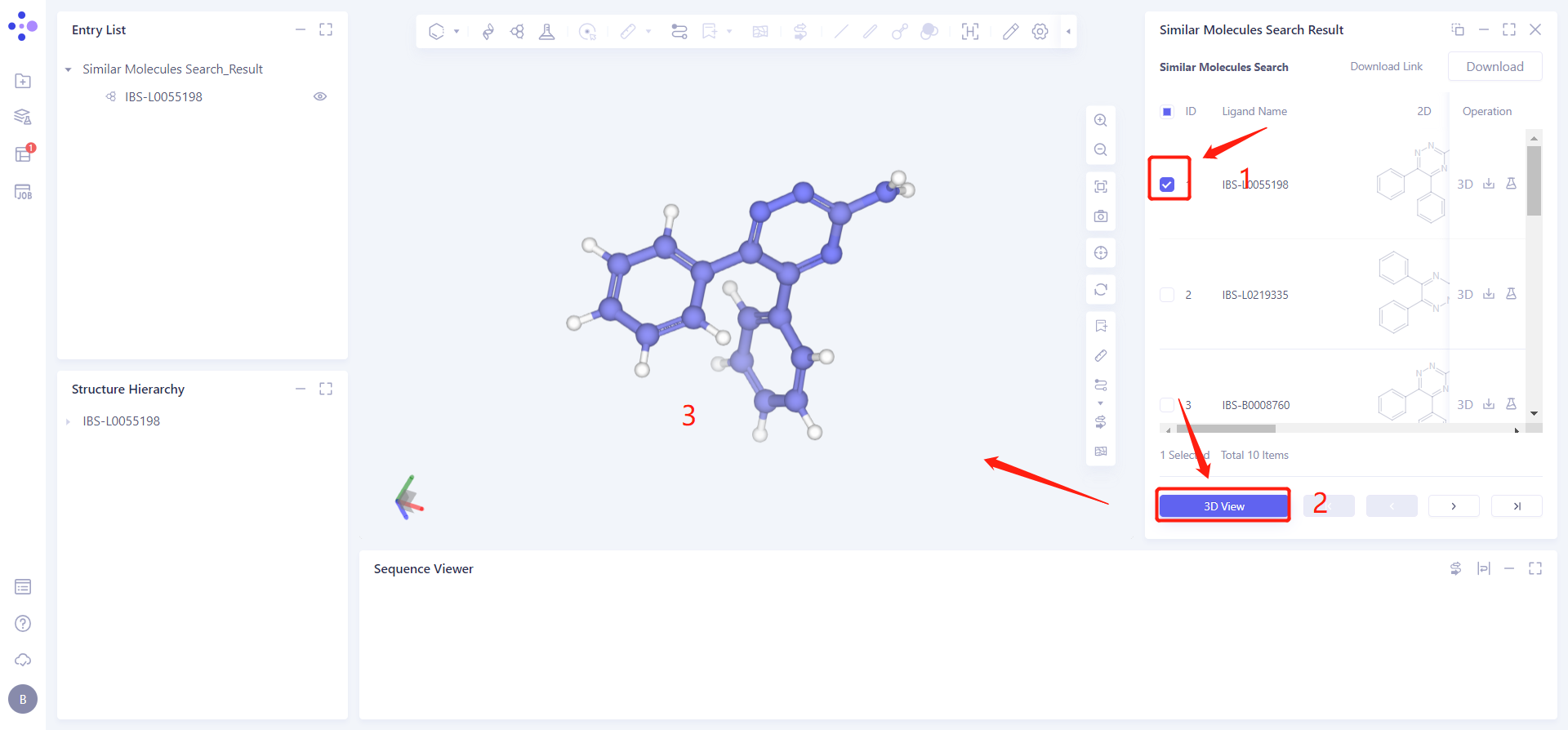This screenshot has height=730, width=1568.
Task: Open the cloud sync icon in sidebar
Action: (23, 660)
